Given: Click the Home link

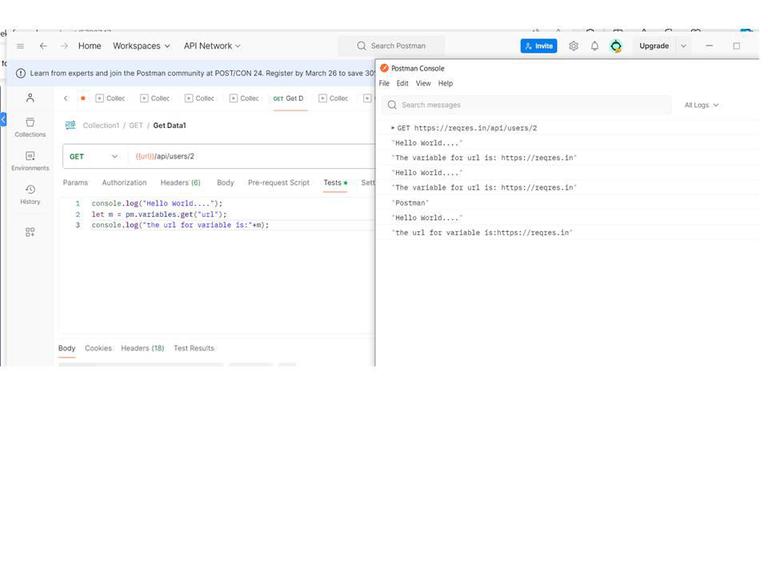Looking at the screenshot, I should (90, 46).
